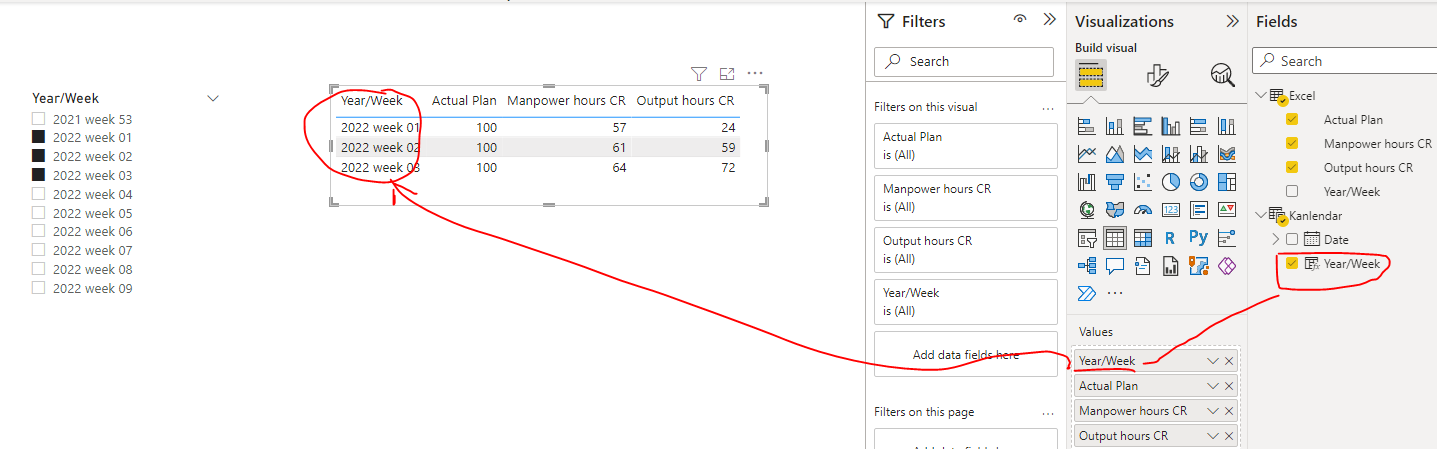Select the 100% stacked column chart visual
Viewport: 1437px width, 449px height.
click(x=1227, y=127)
